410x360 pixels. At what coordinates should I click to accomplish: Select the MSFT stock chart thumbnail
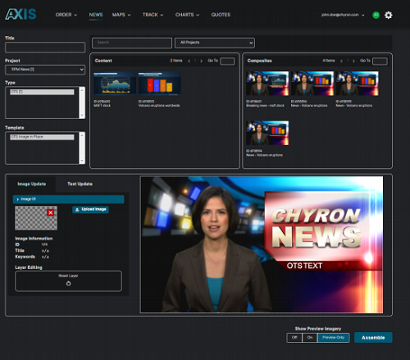click(x=115, y=84)
